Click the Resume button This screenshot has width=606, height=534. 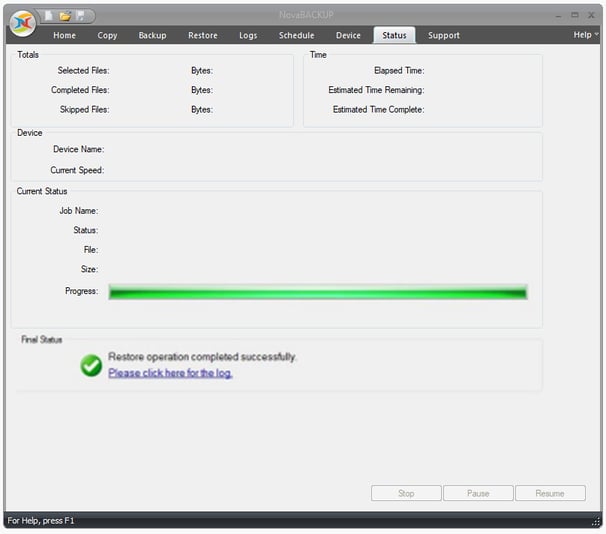[550, 493]
